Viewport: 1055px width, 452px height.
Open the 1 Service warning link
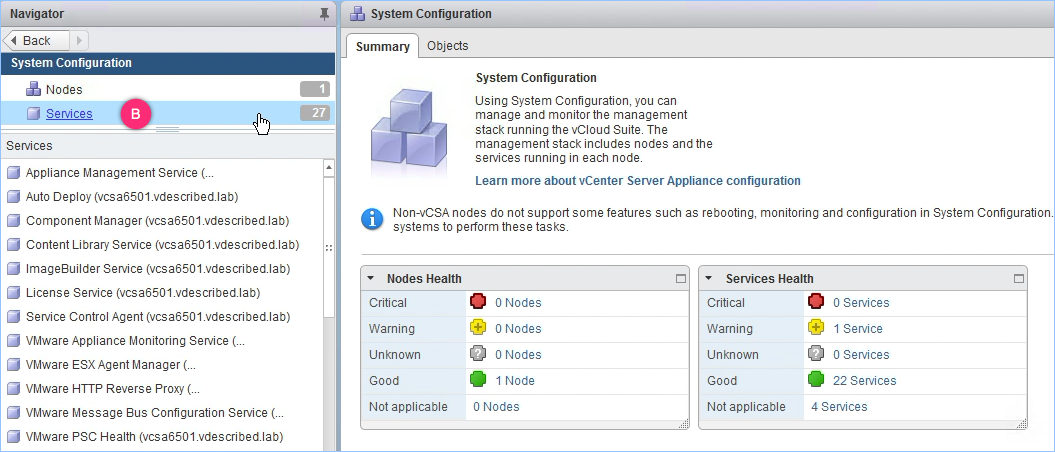tap(858, 329)
